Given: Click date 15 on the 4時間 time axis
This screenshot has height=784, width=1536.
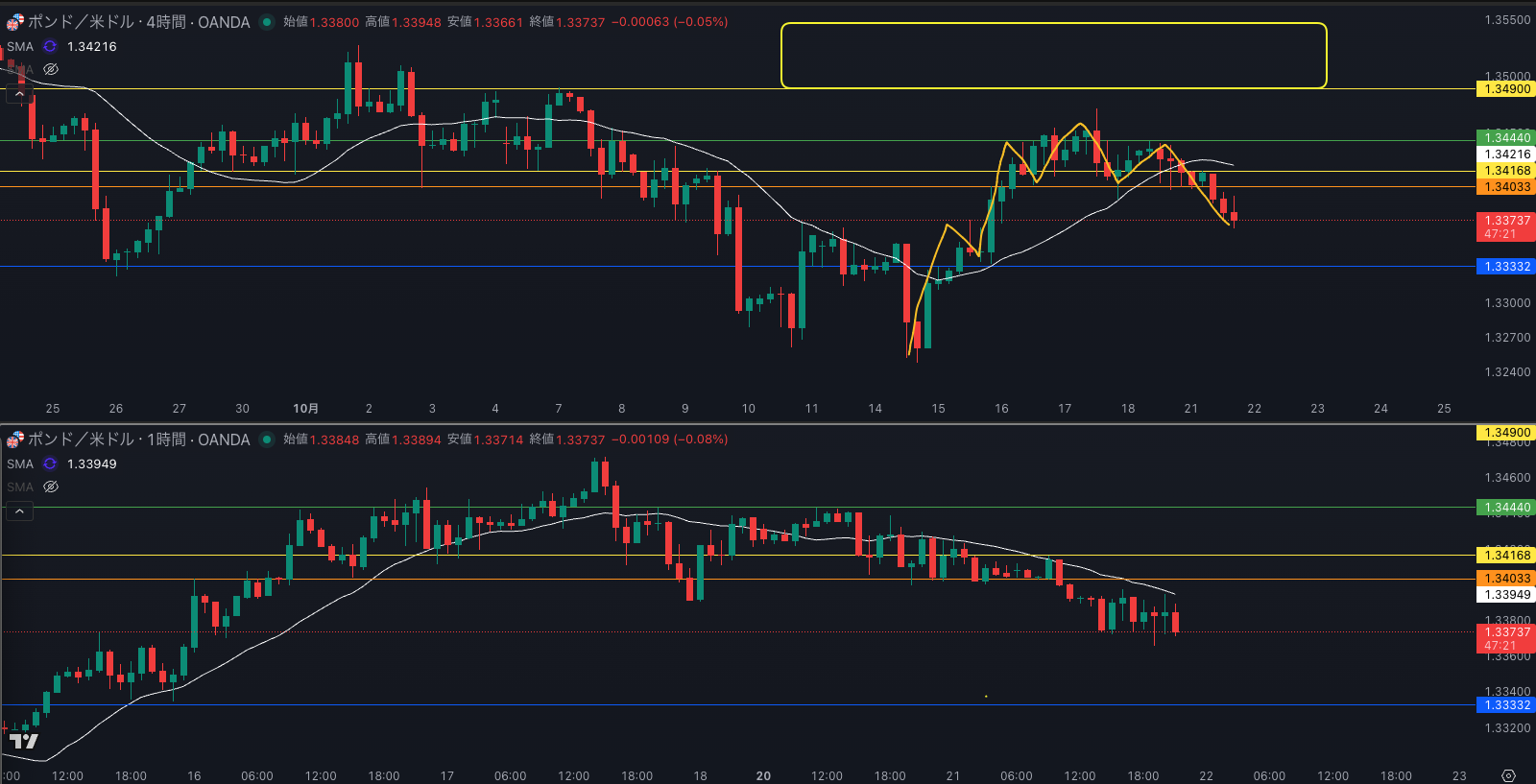Looking at the screenshot, I should click(938, 409).
